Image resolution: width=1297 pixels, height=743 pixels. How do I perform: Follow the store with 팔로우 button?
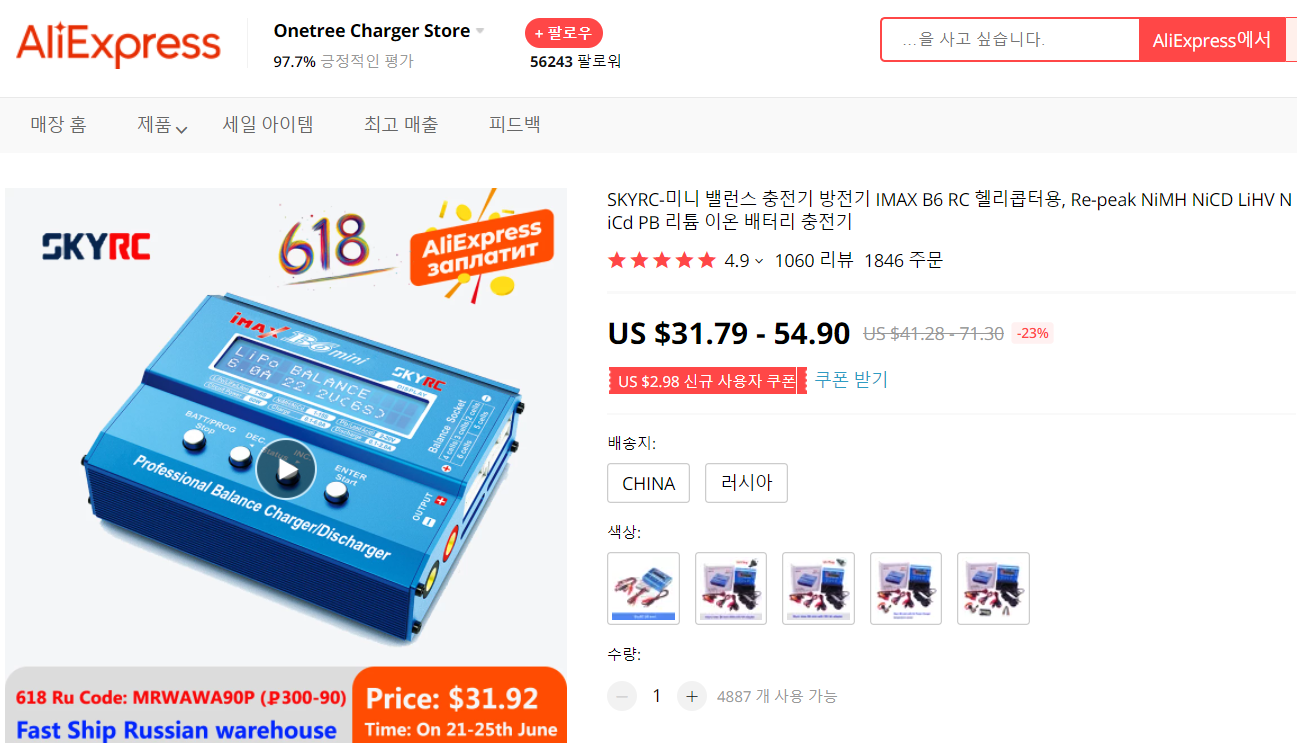(x=564, y=33)
